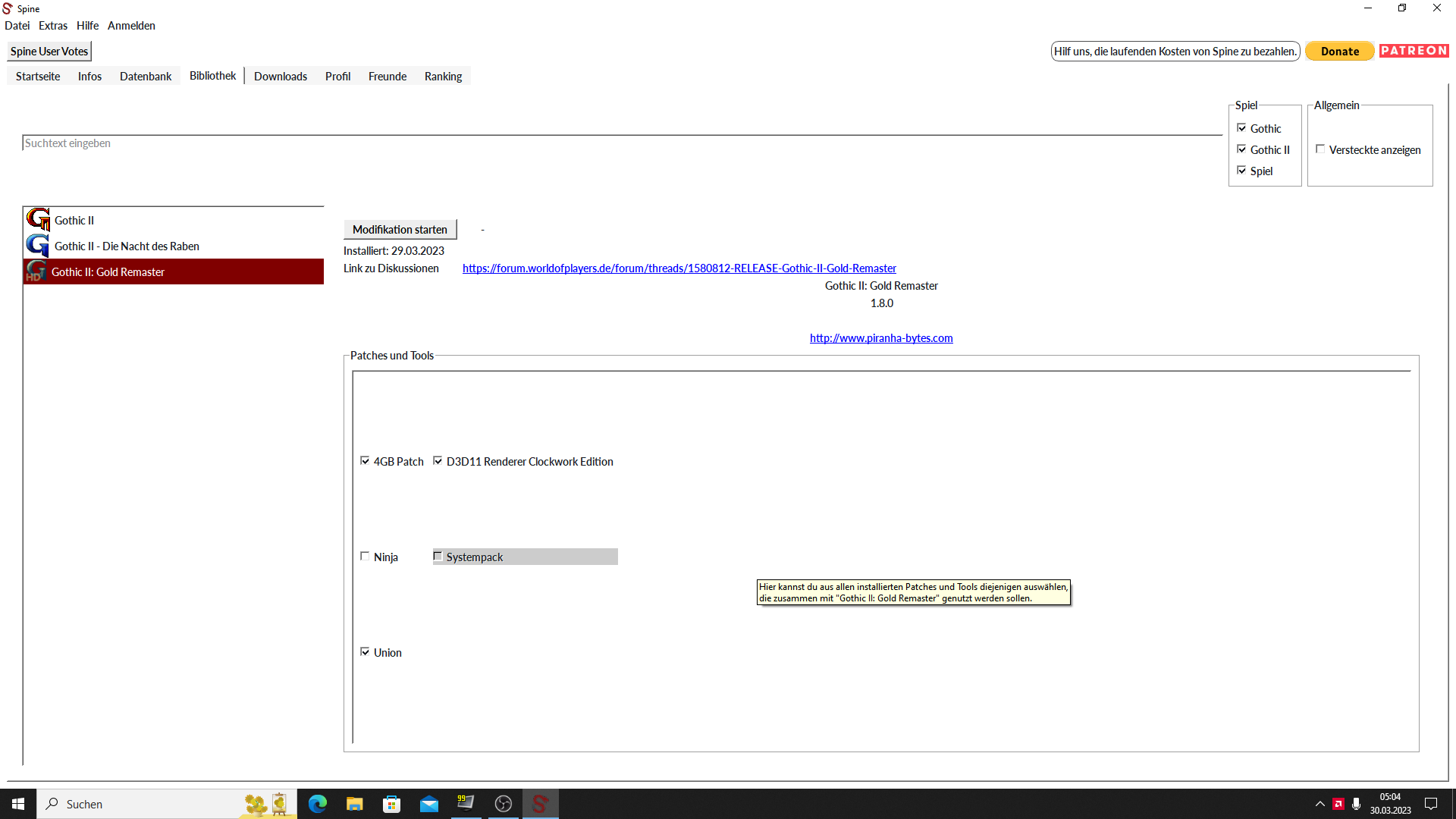Open the Extras menu
This screenshot has width=1456, height=819.
pyautogui.click(x=53, y=25)
